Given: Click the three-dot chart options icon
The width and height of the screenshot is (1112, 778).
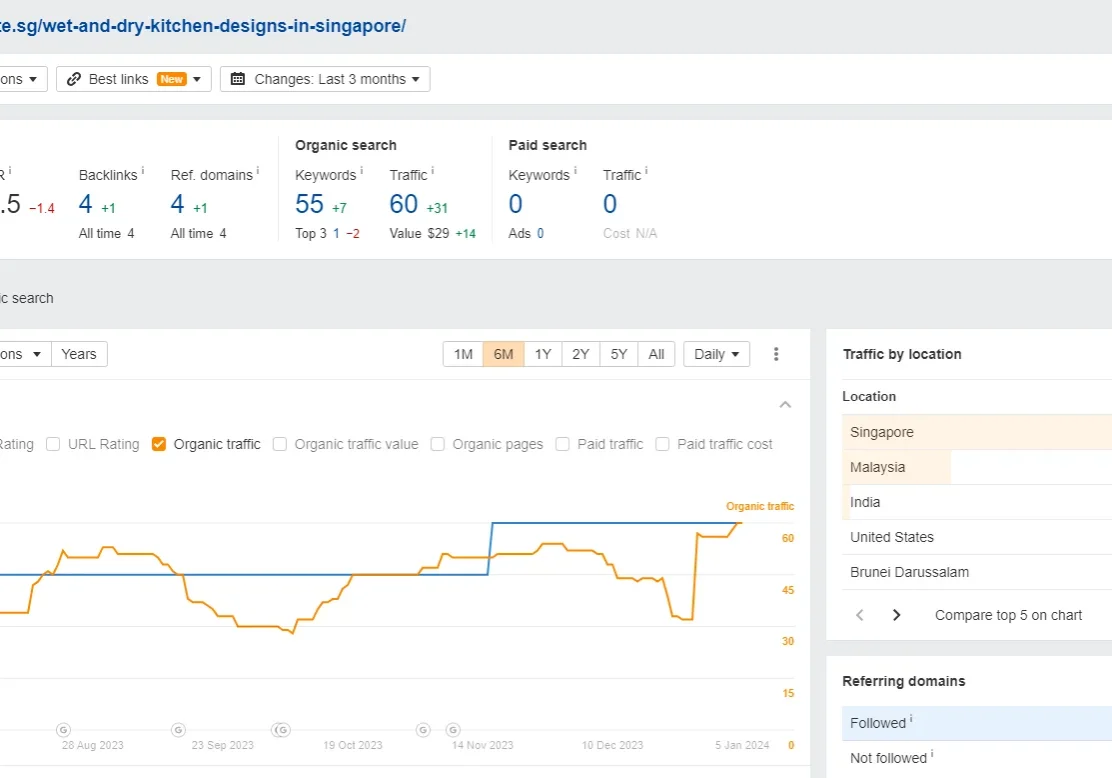Looking at the screenshot, I should [x=776, y=354].
